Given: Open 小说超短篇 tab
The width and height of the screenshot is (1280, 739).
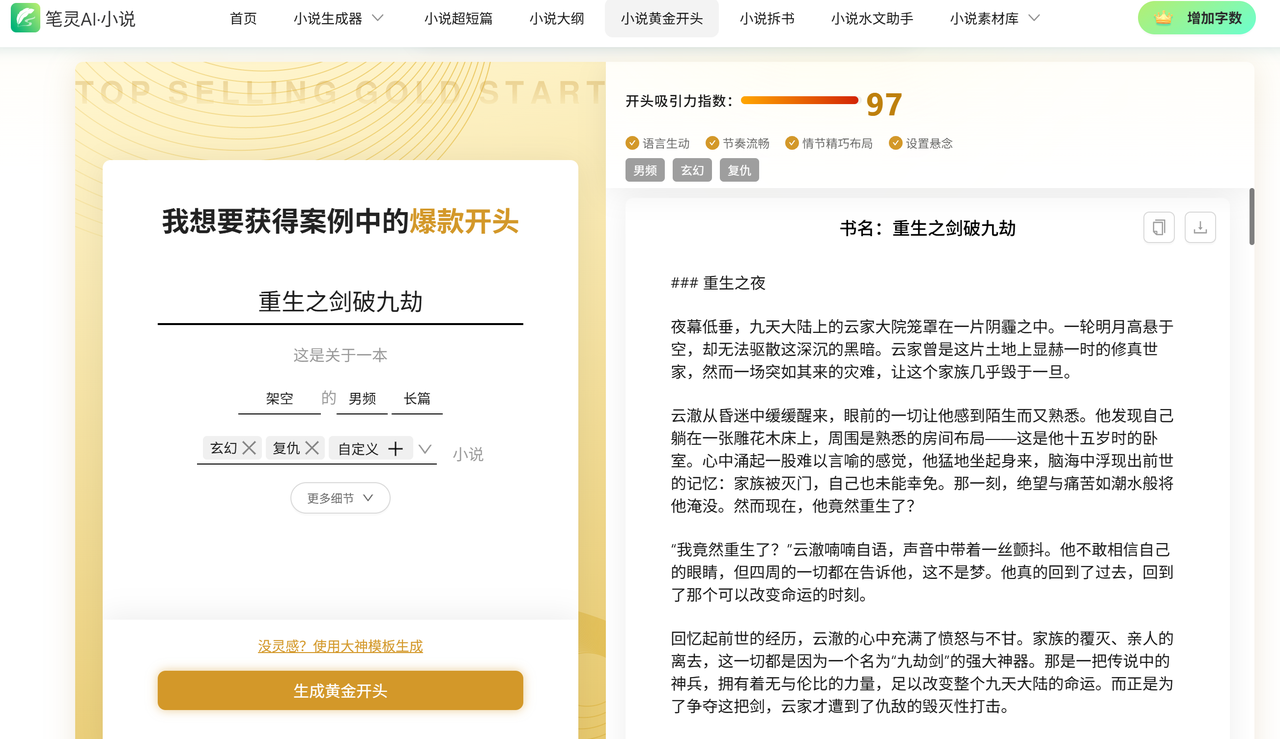Looking at the screenshot, I should point(458,18).
